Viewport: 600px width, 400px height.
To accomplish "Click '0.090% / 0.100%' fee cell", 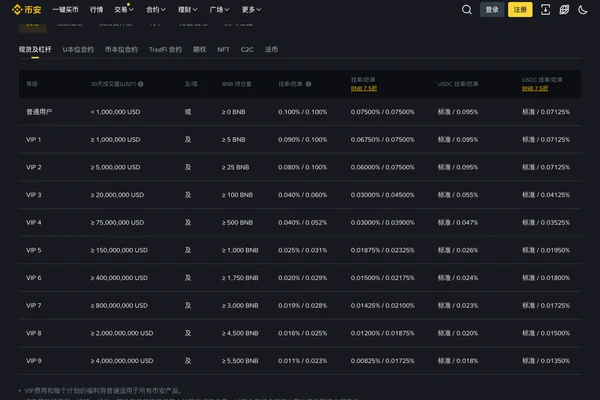I will click(x=303, y=140).
